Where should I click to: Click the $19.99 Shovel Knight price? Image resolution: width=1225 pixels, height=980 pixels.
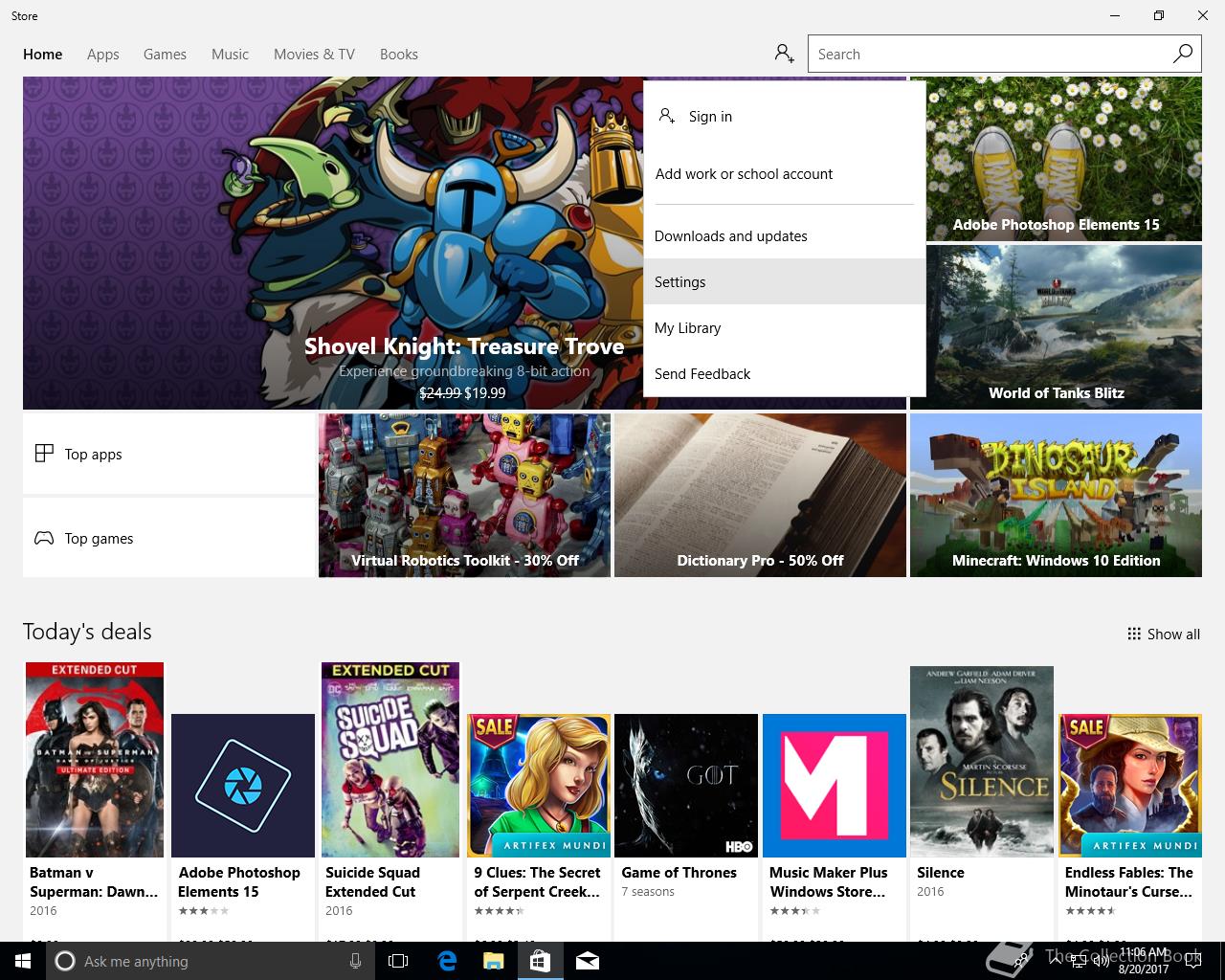485,392
